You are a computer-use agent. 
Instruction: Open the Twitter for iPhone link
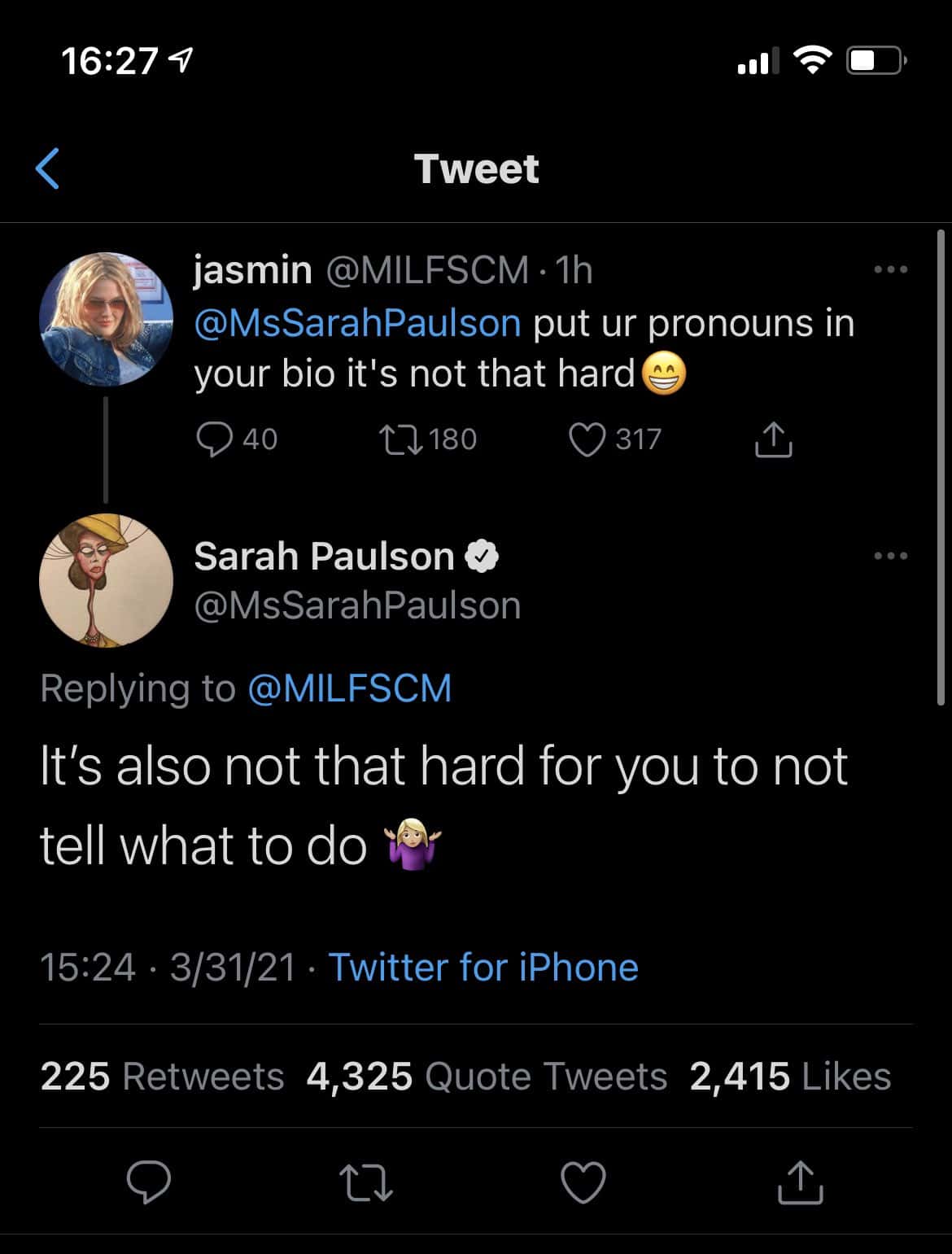pos(483,968)
